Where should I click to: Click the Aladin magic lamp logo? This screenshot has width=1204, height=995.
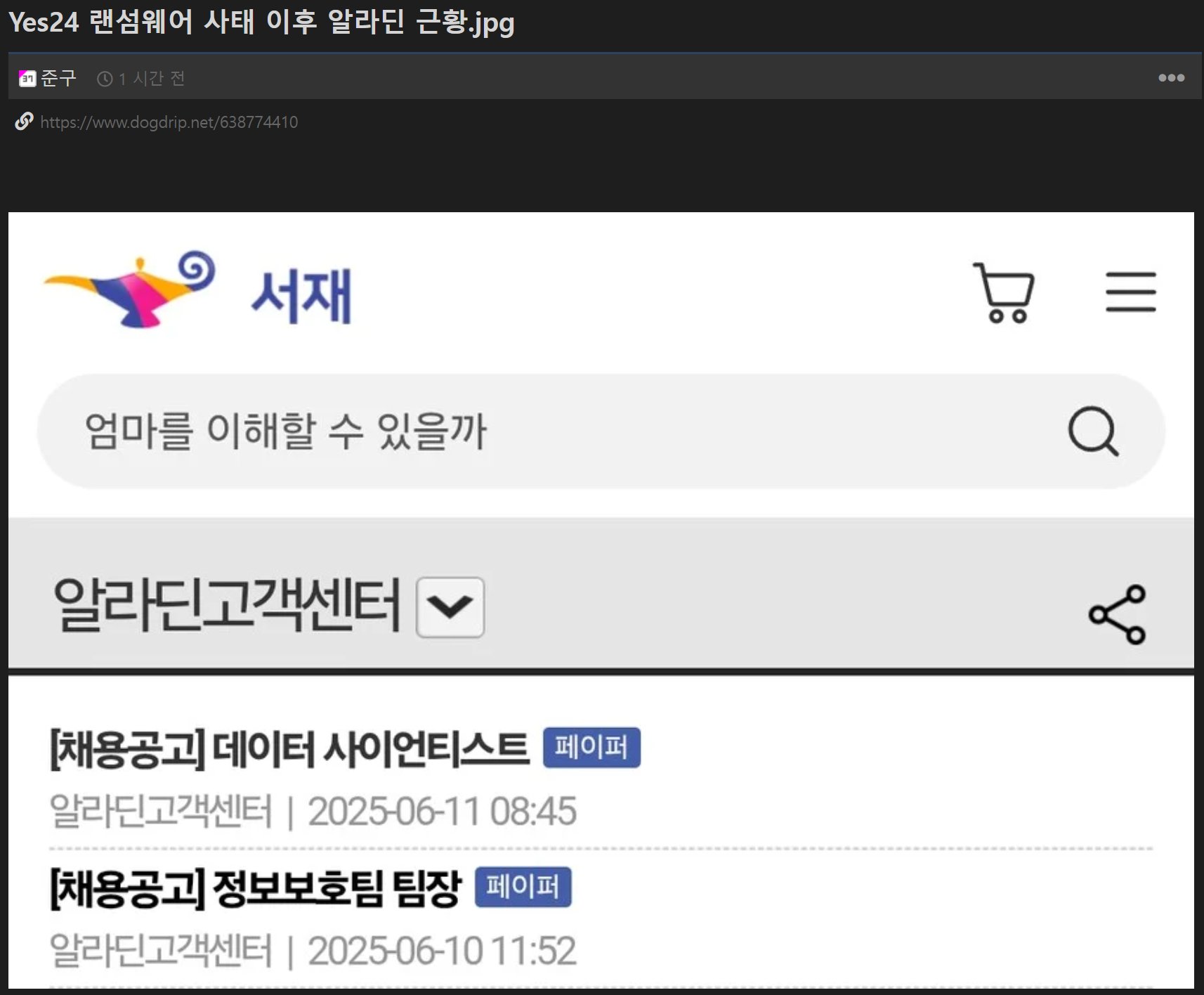130,289
